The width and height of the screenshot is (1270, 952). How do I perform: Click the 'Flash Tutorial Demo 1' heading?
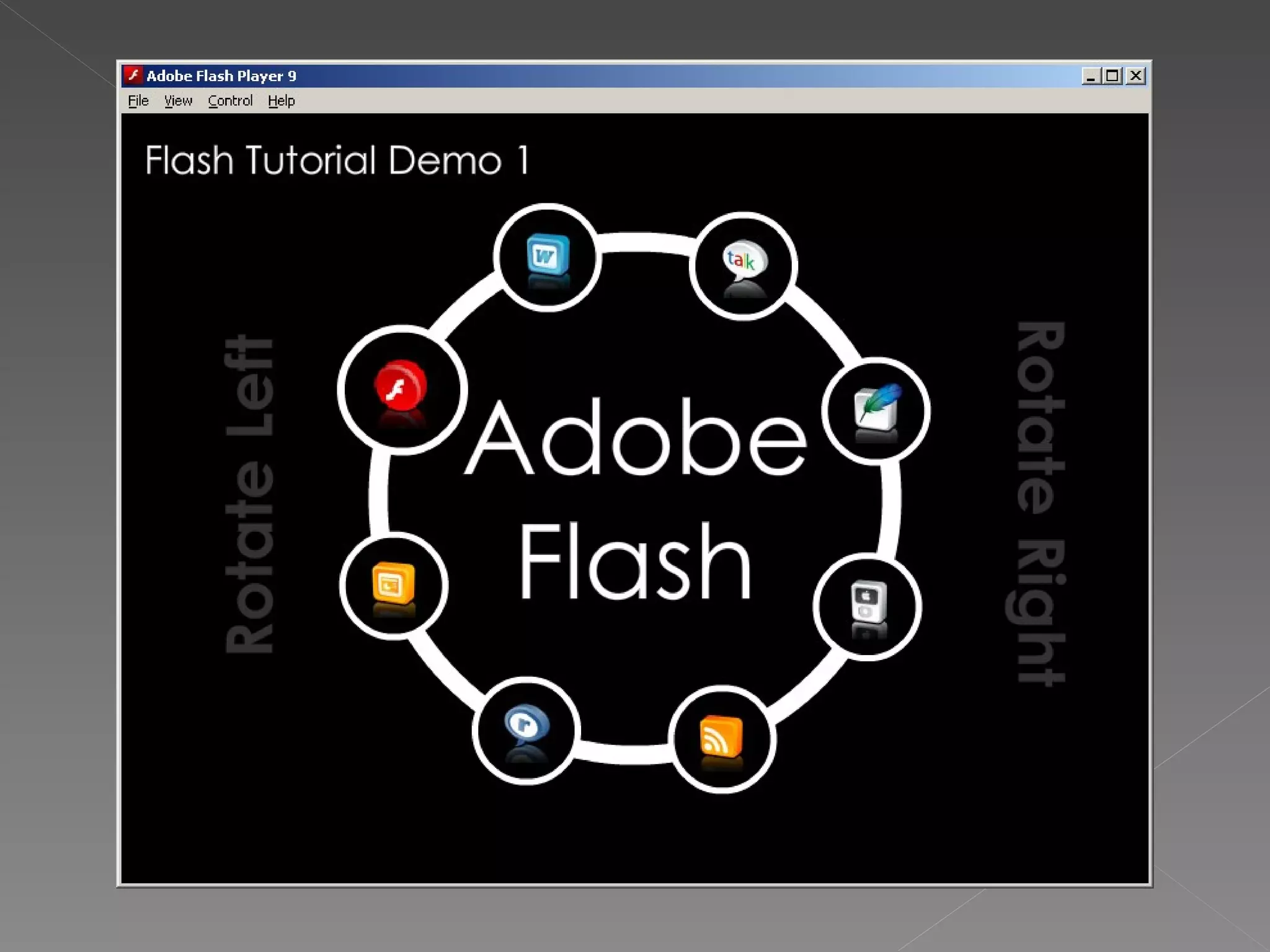tap(337, 161)
